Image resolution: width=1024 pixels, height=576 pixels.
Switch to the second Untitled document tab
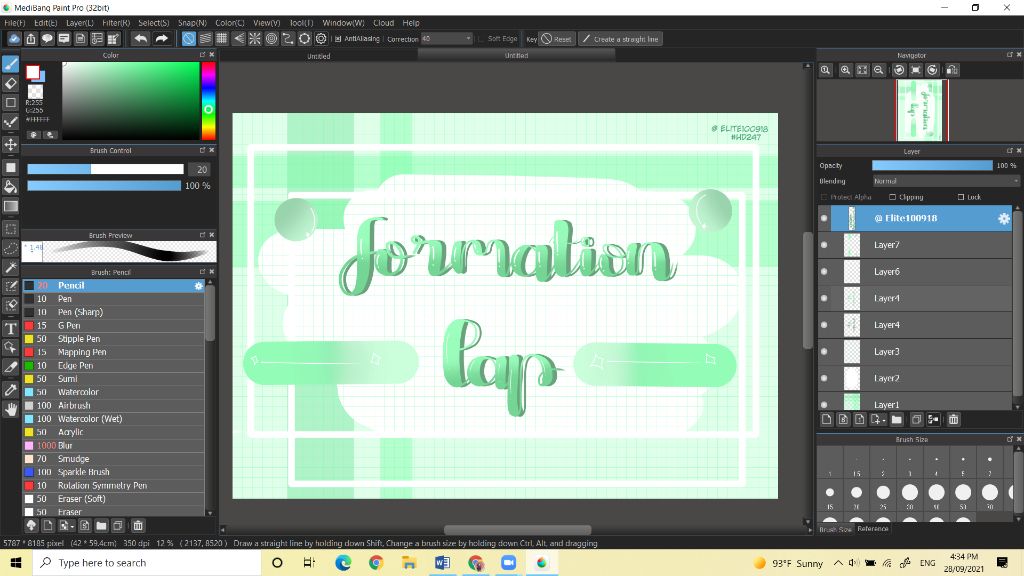pos(516,56)
